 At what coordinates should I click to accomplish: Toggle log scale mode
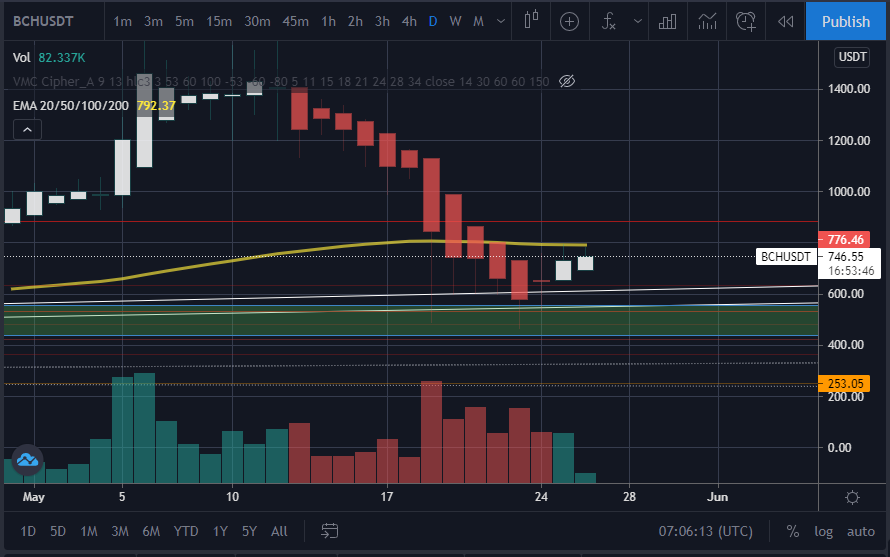tap(824, 531)
